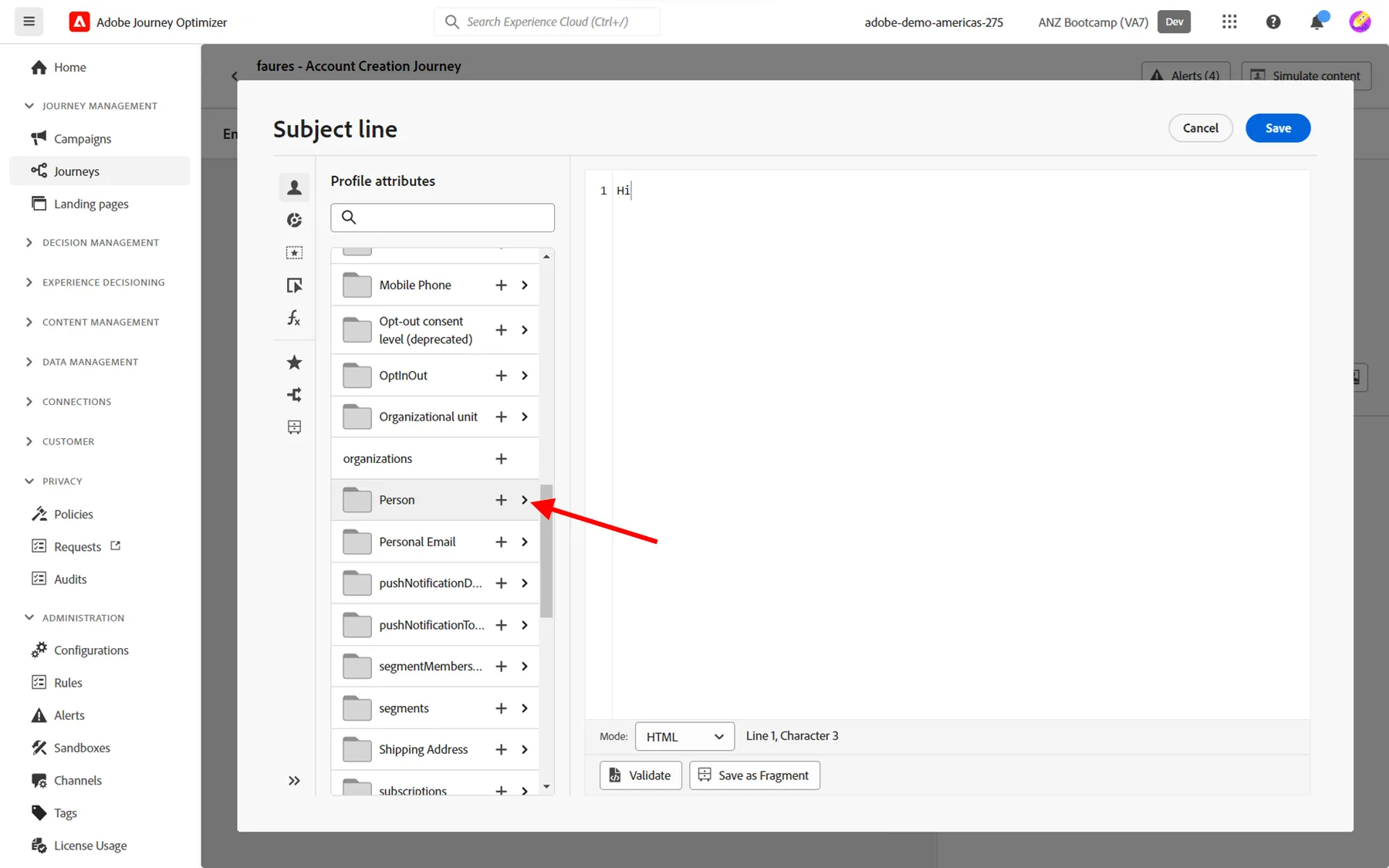
Task: Open the Audiences icon in the side rail
Action: point(294,220)
